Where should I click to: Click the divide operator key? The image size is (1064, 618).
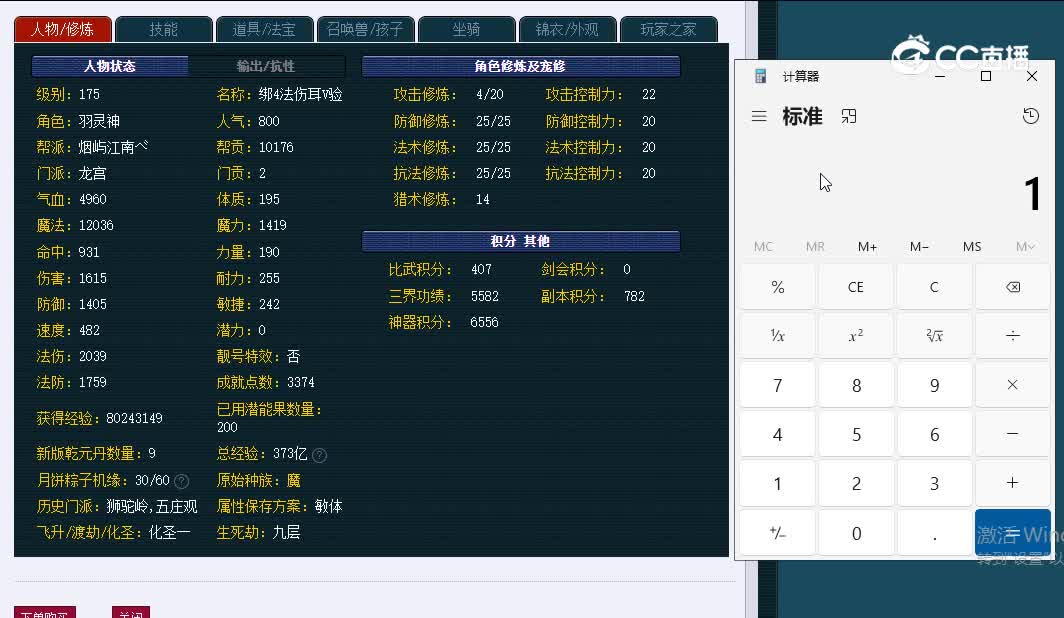(x=1012, y=336)
